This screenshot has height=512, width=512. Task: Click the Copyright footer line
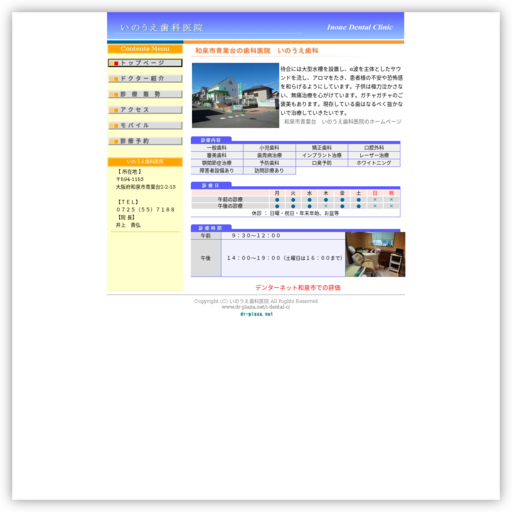(256, 301)
